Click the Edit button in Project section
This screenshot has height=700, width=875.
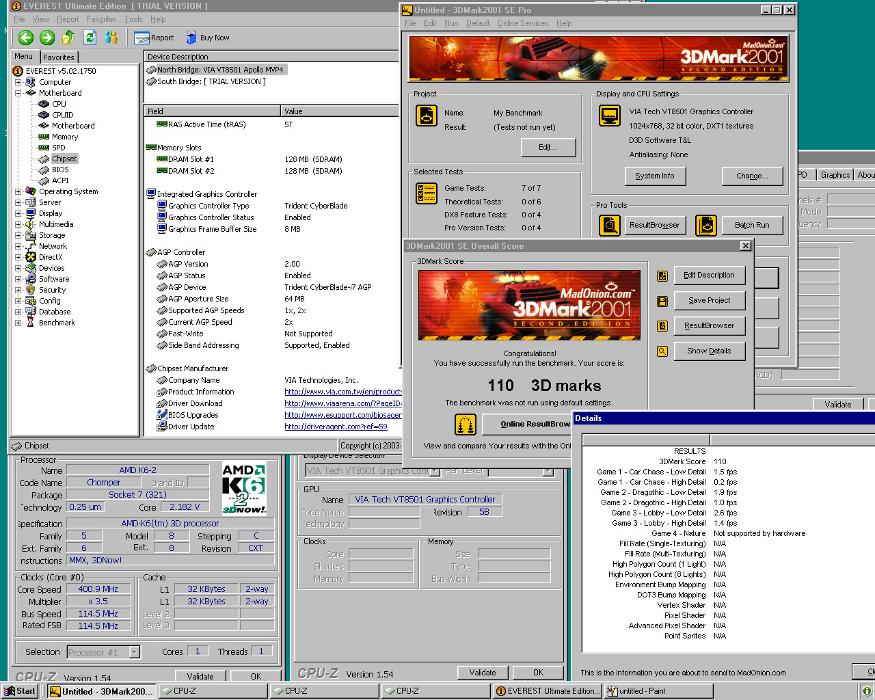point(548,147)
